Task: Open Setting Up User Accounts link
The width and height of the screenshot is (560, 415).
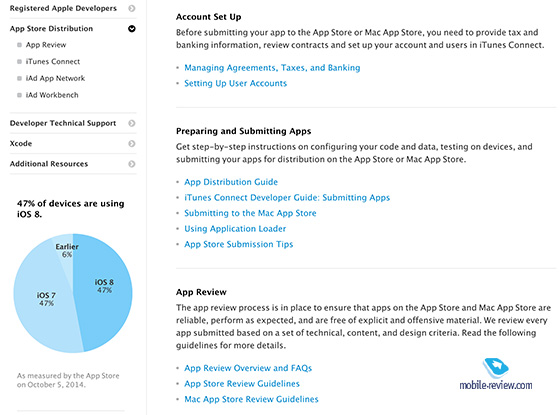Action: (x=235, y=84)
